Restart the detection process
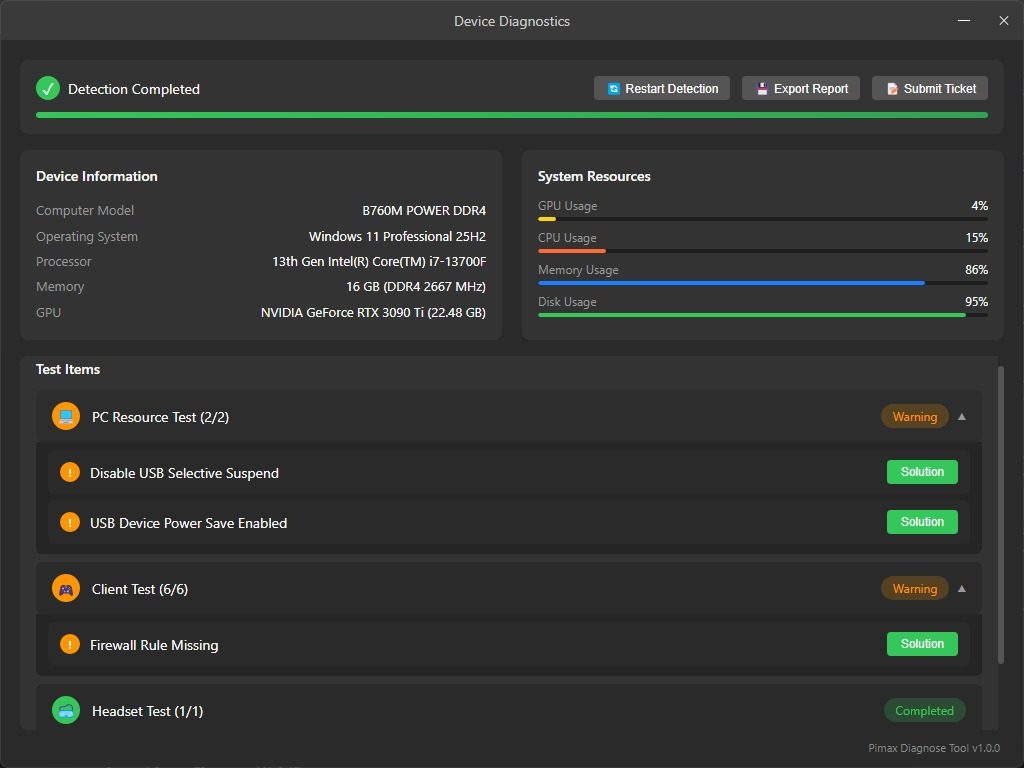The height and width of the screenshot is (768, 1024). tap(662, 88)
